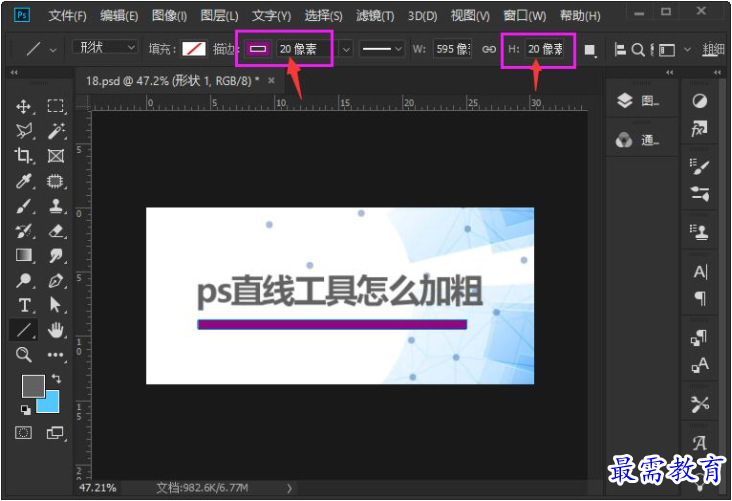Select the Eraser tool

point(56,231)
